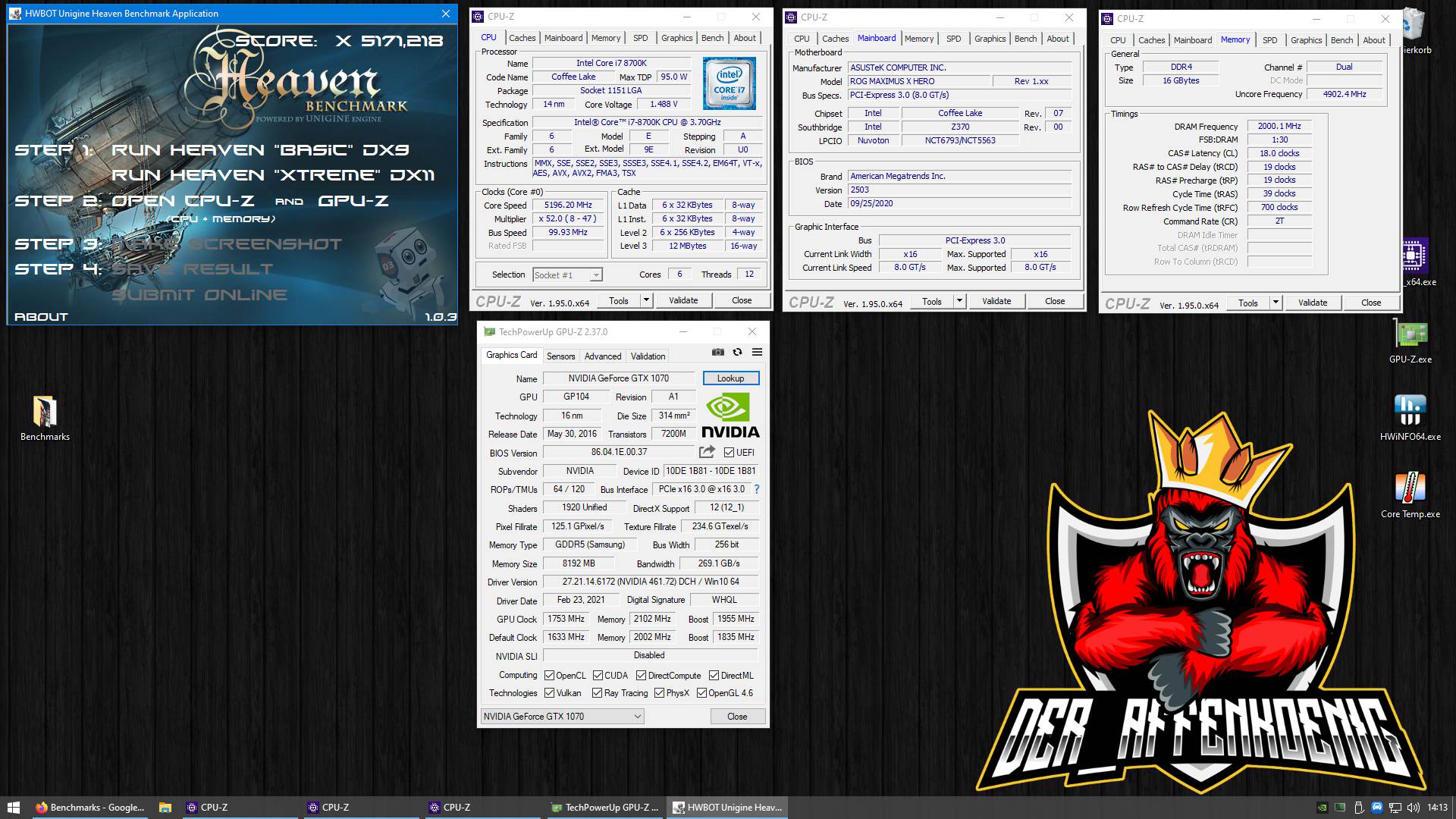The width and height of the screenshot is (1456, 819).
Task: Refresh GPU-Z readings
Action: pos(737,352)
